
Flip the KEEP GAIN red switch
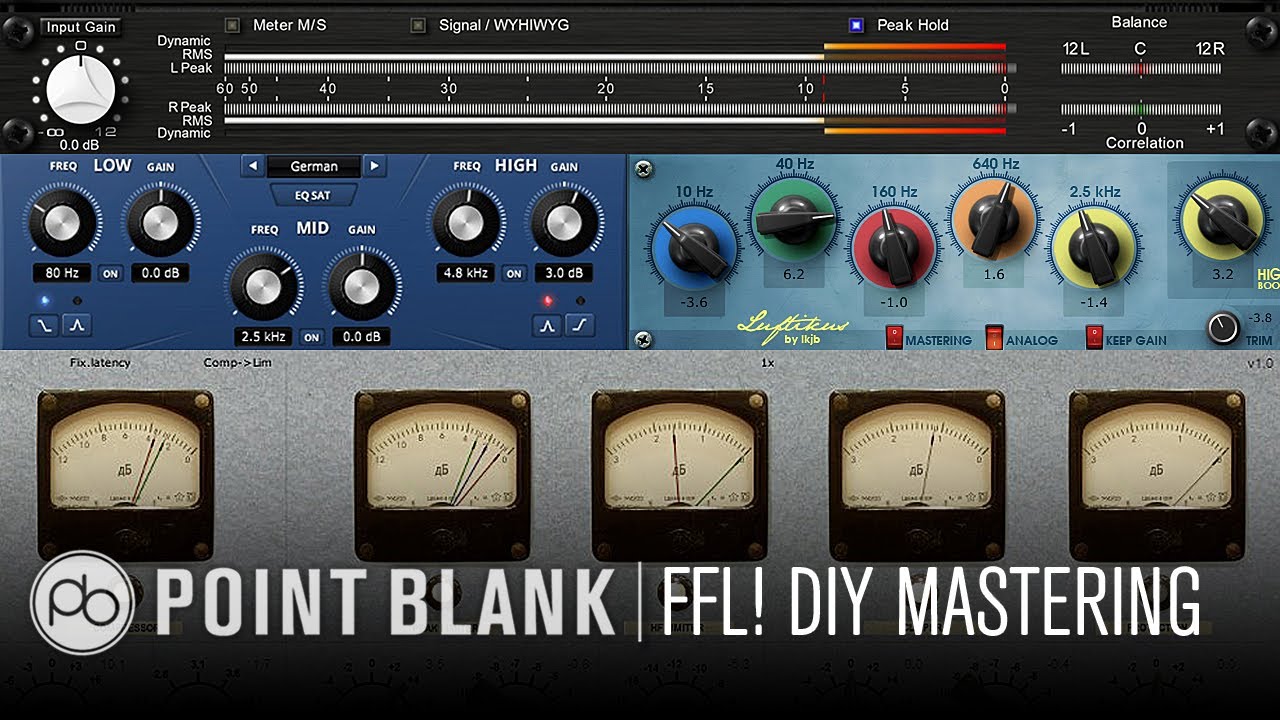1095,338
